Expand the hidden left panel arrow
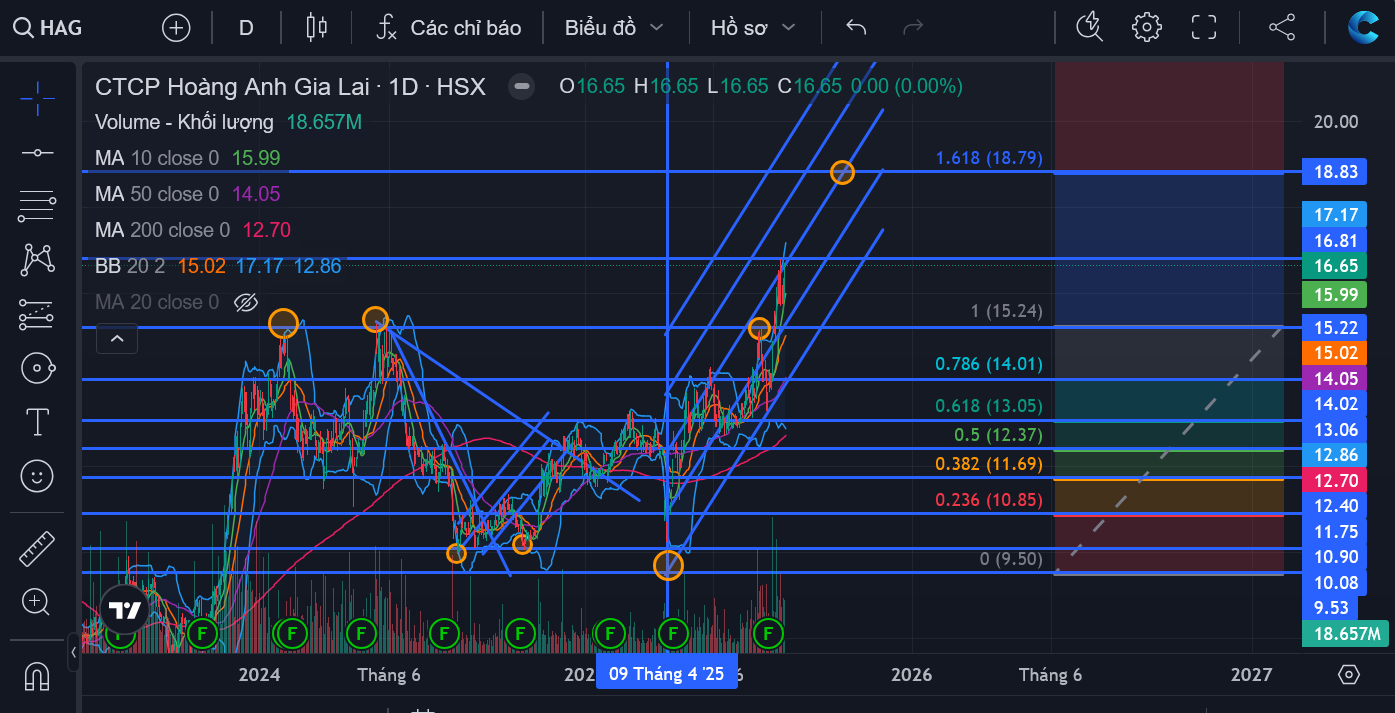Viewport: 1395px width, 713px height. coord(73,655)
